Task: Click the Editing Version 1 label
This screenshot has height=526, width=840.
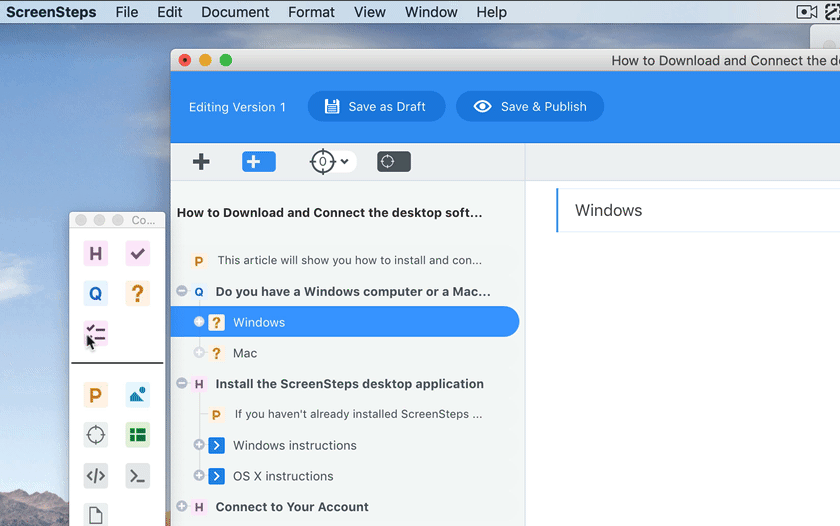Action: point(237,107)
